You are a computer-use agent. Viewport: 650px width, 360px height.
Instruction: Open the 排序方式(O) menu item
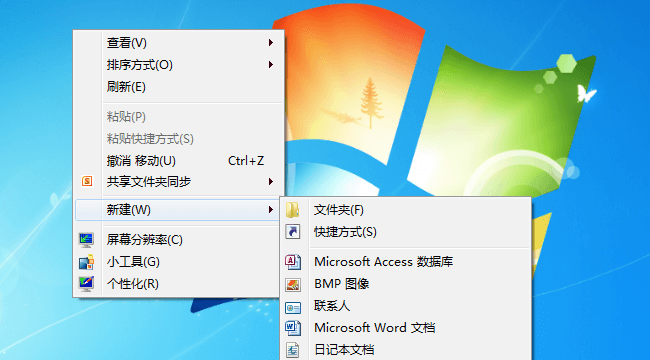(178, 64)
